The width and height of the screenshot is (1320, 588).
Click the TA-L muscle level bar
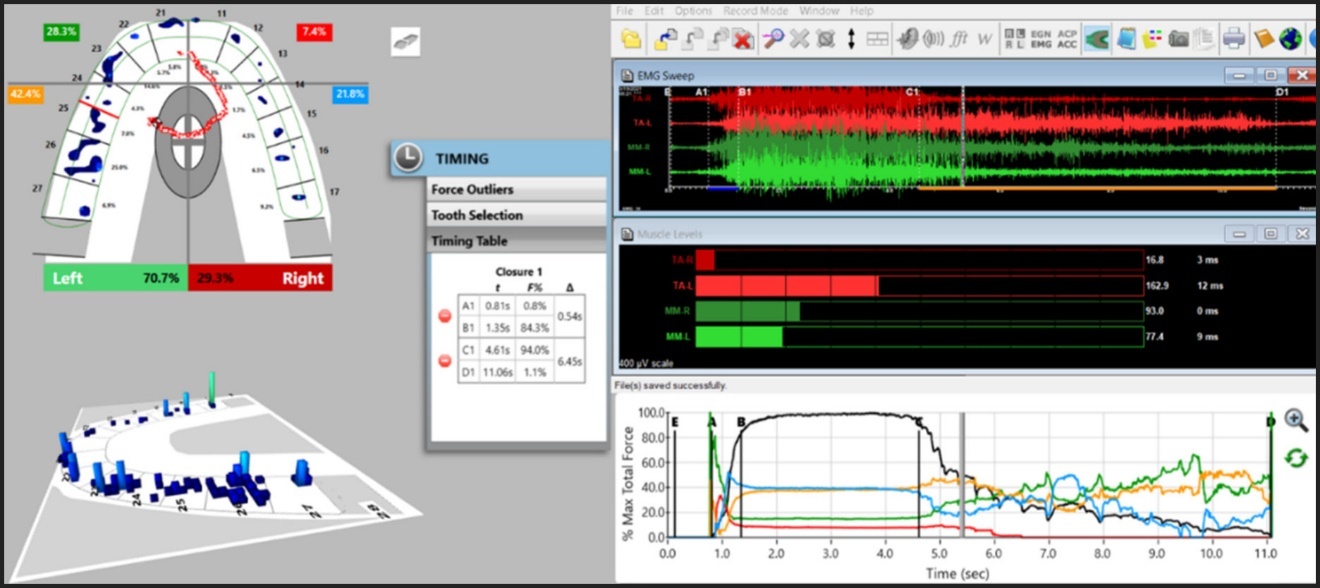click(x=918, y=286)
